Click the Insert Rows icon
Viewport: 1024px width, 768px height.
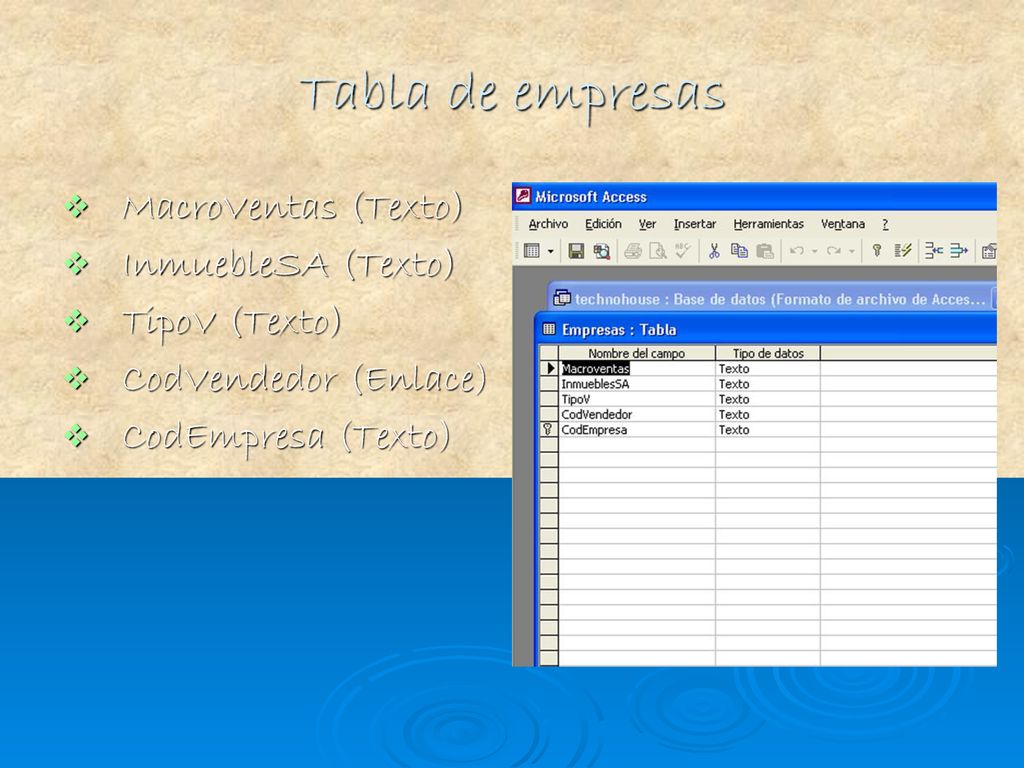click(934, 251)
